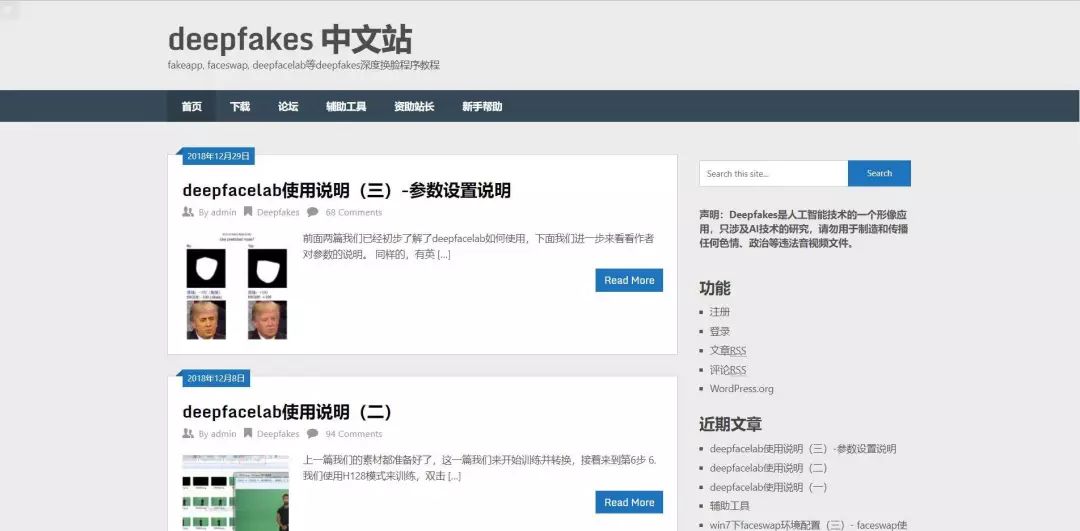The height and width of the screenshot is (531, 1080).
Task: Click Read More on the 参数设置说明 post
Action: point(629,280)
